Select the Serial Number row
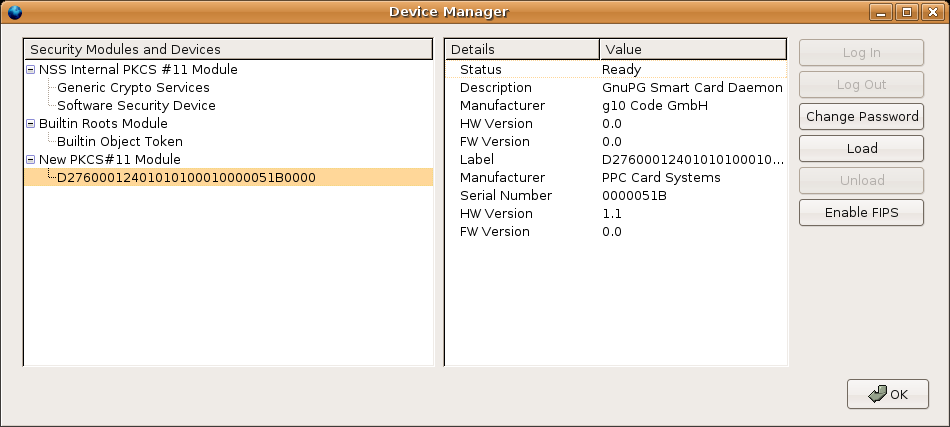The height and width of the screenshot is (427, 950). coord(615,196)
